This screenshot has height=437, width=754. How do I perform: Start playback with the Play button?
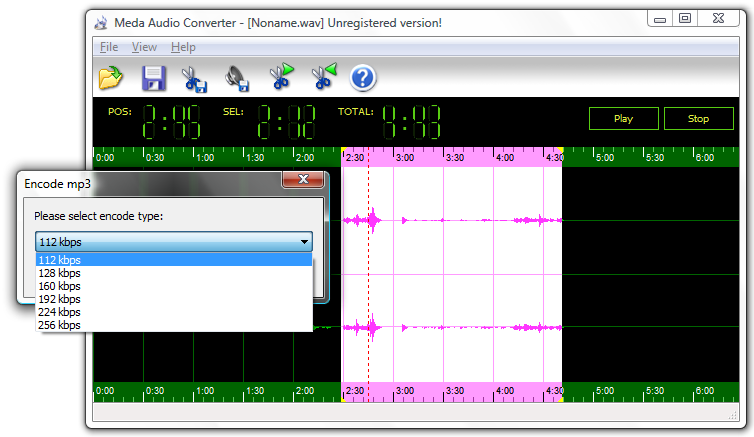(x=624, y=119)
